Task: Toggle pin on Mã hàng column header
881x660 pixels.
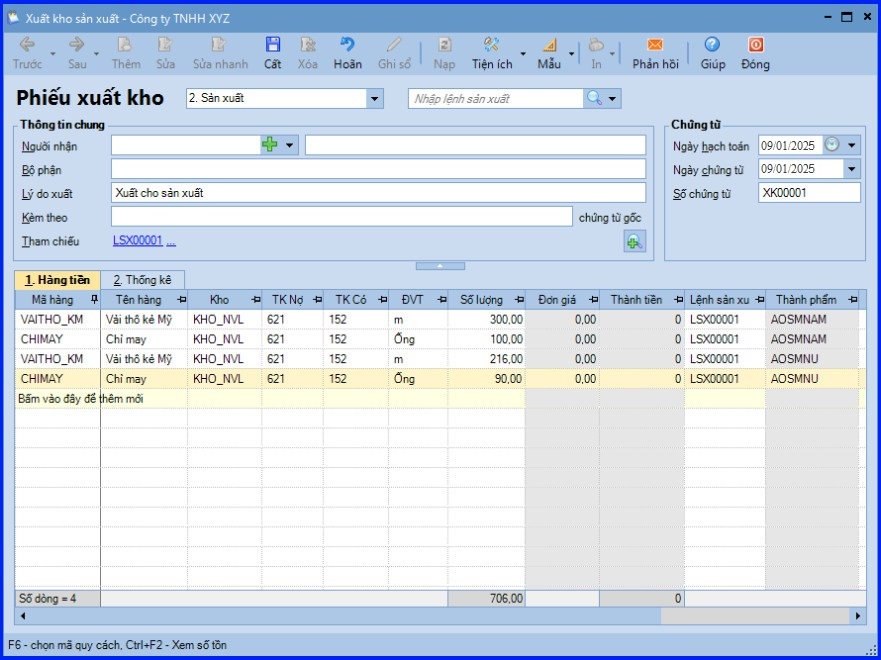Action: click(94, 299)
